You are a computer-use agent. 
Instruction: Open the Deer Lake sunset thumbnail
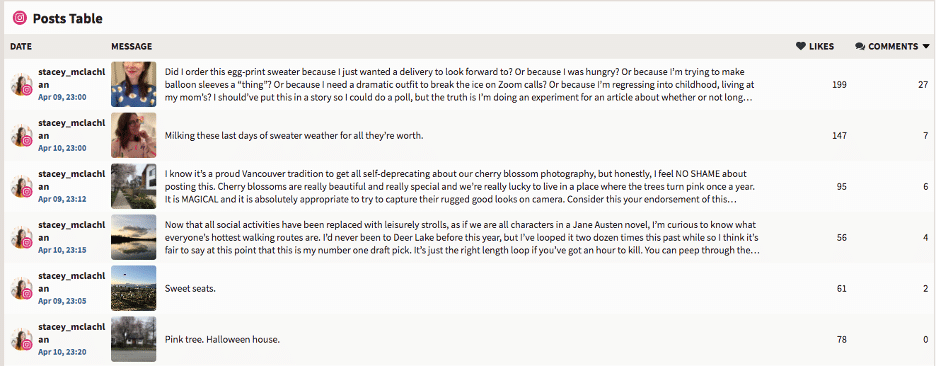pos(134,237)
